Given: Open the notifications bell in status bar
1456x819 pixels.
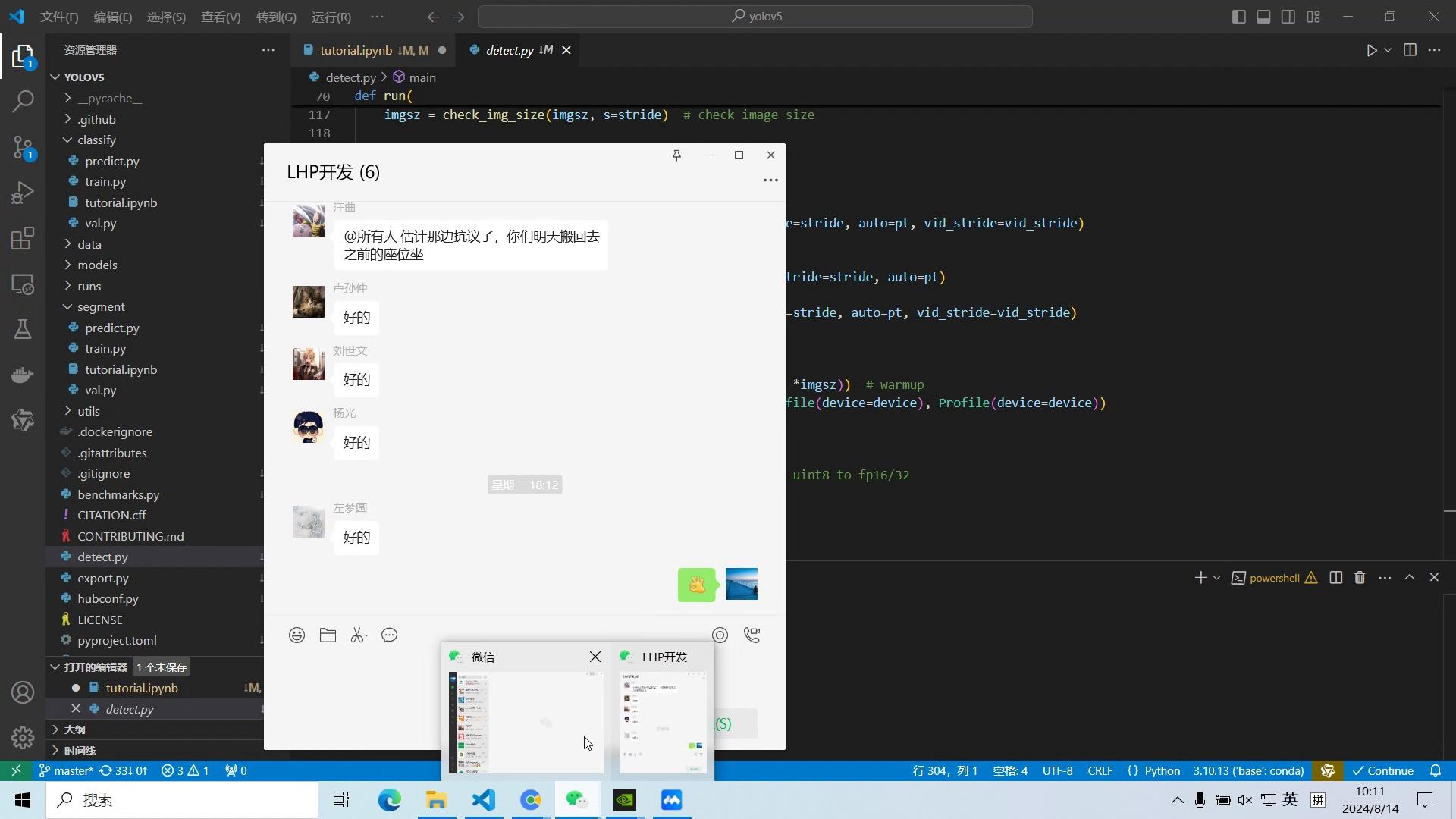Looking at the screenshot, I should click(1436, 770).
